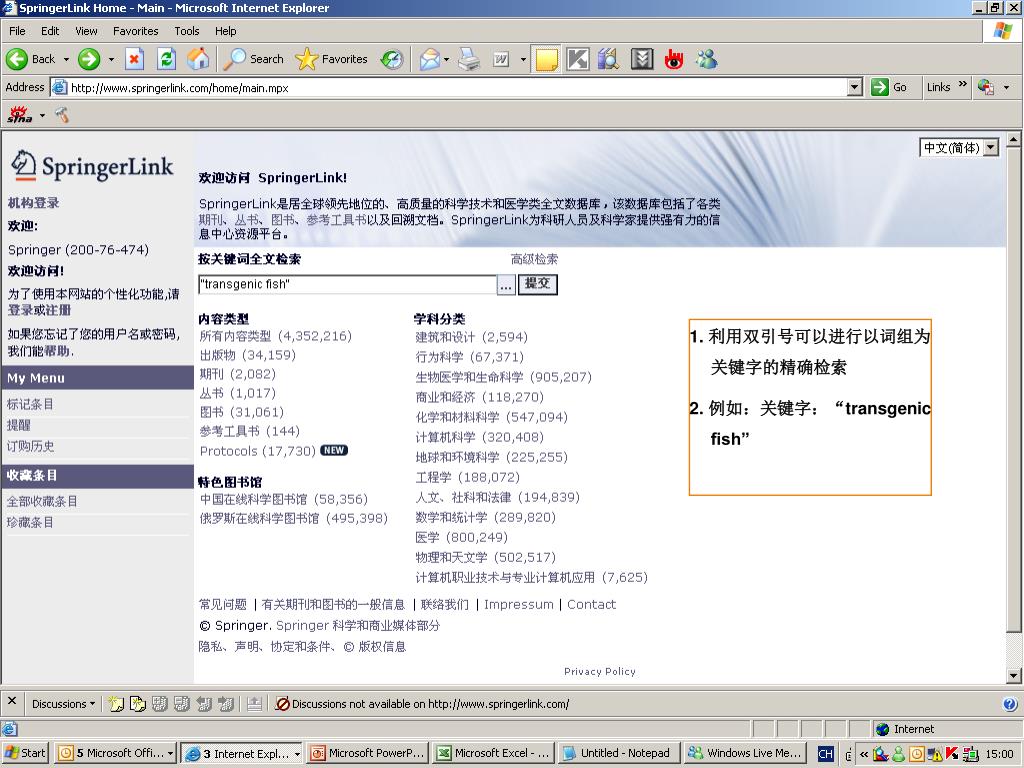Image resolution: width=1024 pixels, height=768 pixels.
Task: Open the Favorites menu
Action: pos(135,31)
